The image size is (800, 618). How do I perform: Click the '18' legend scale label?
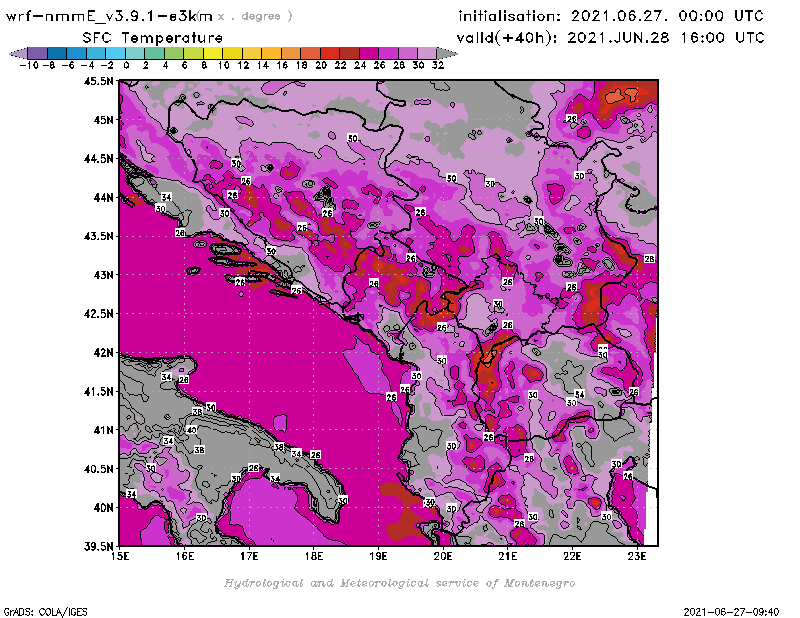click(x=301, y=65)
